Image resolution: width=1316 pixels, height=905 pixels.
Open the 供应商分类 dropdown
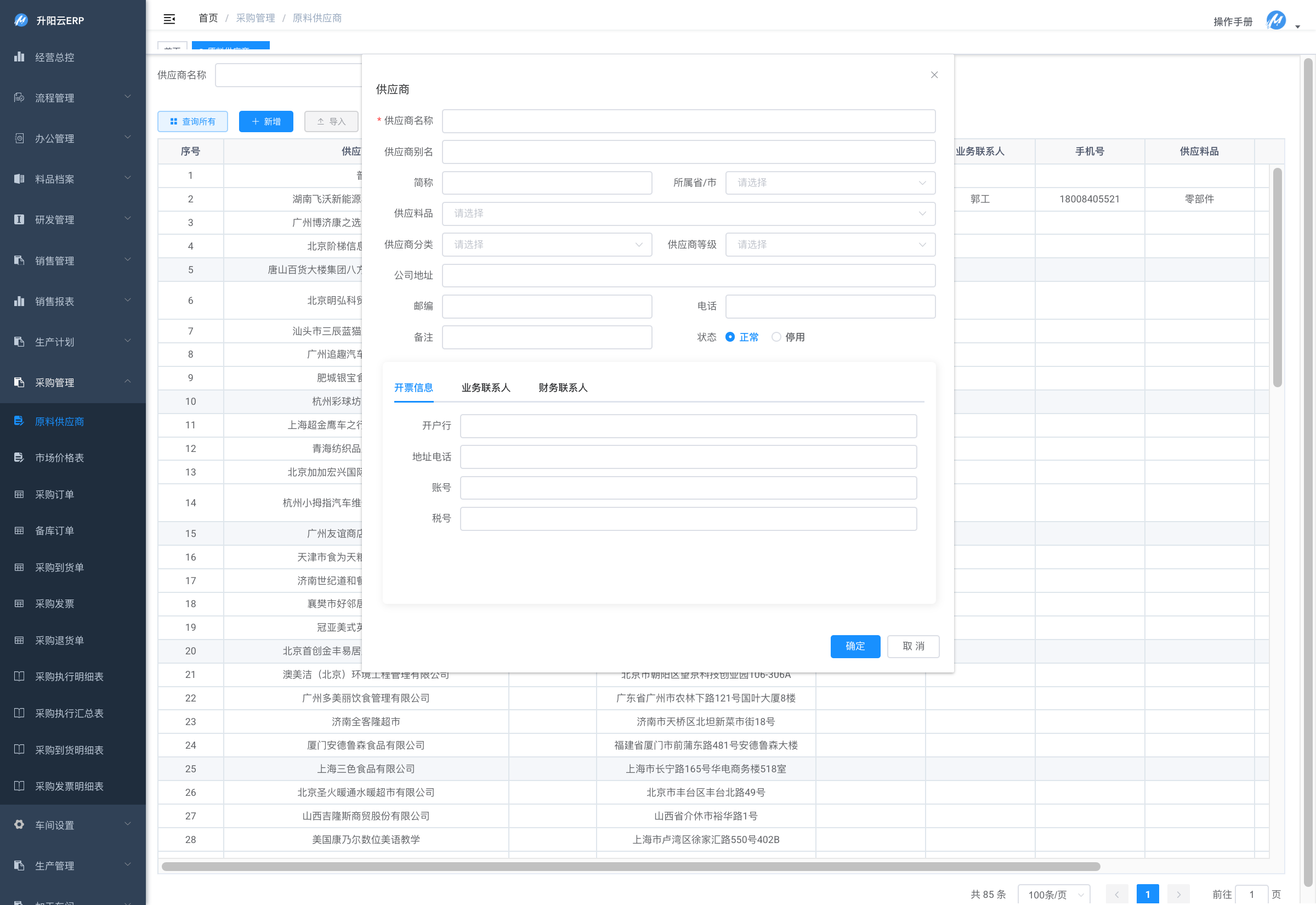pos(546,245)
